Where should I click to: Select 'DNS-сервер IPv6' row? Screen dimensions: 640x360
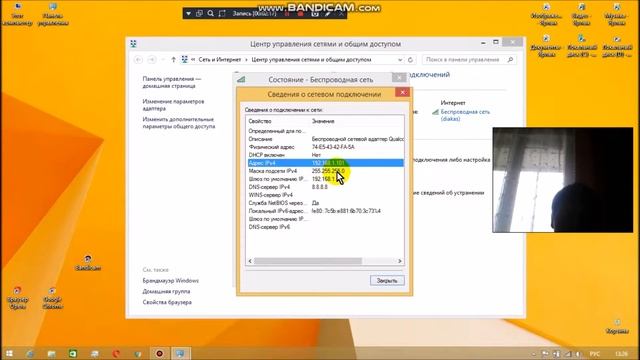pyautogui.click(x=325, y=227)
